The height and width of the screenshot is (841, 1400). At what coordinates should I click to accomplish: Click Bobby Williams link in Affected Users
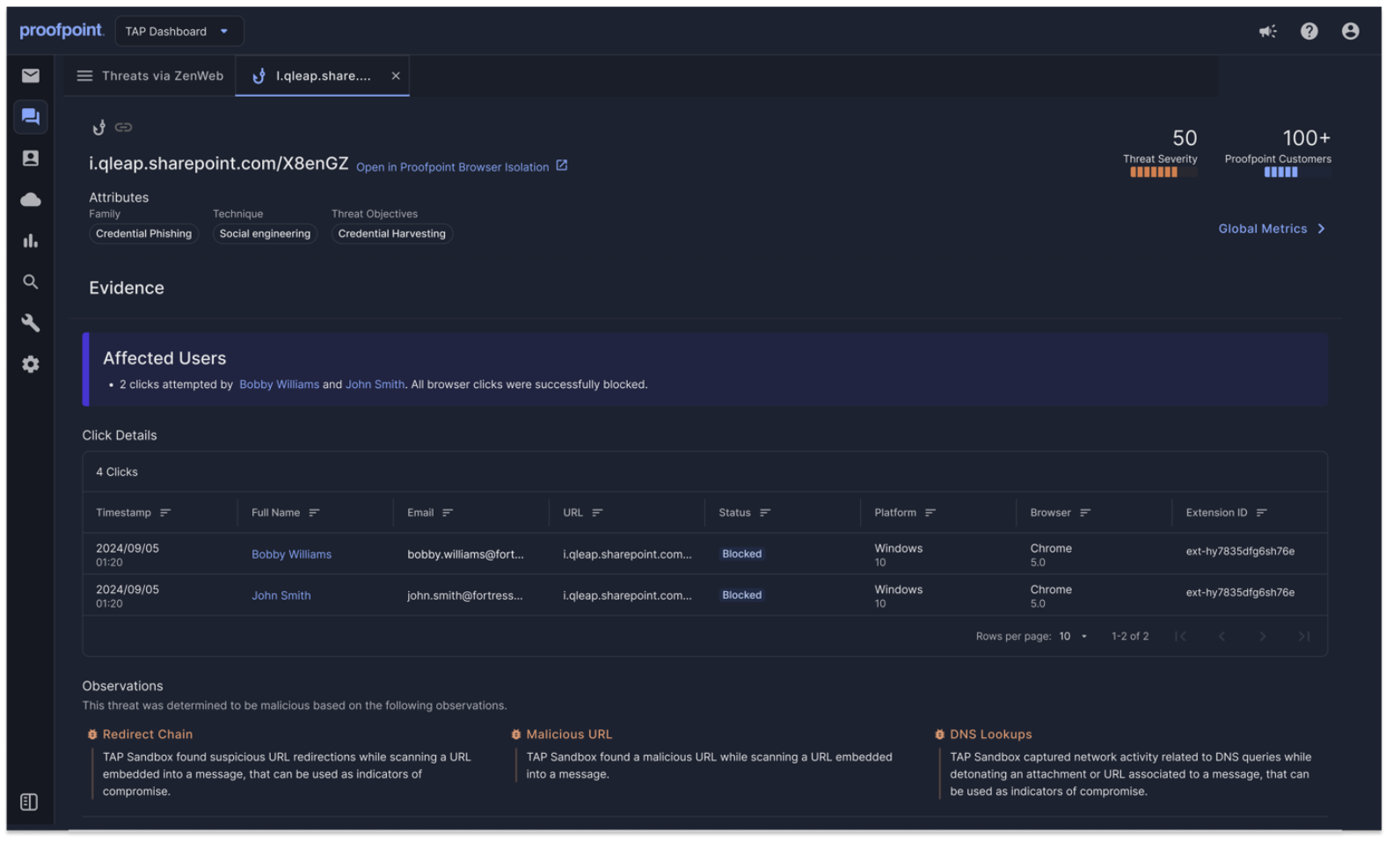tap(279, 385)
